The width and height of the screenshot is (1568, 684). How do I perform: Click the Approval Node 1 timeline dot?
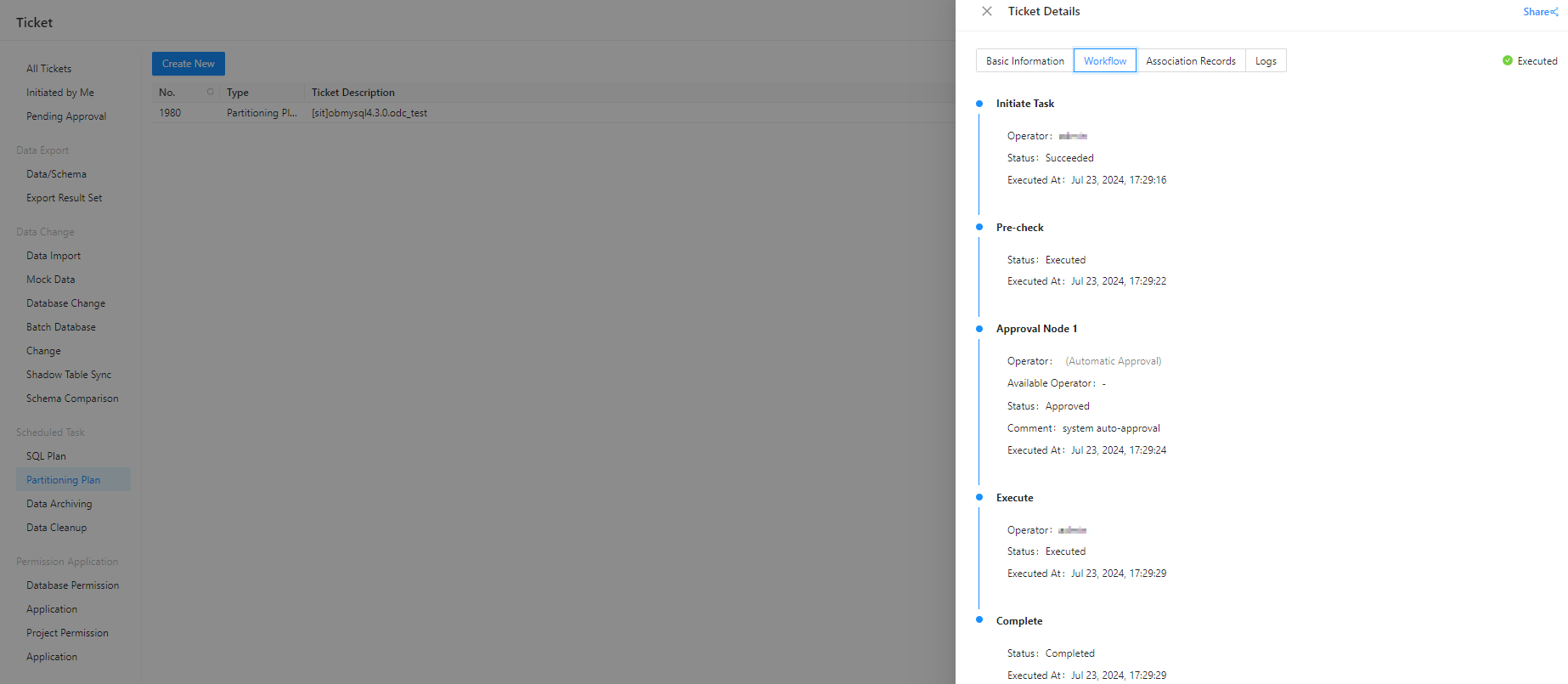coord(979,329)
